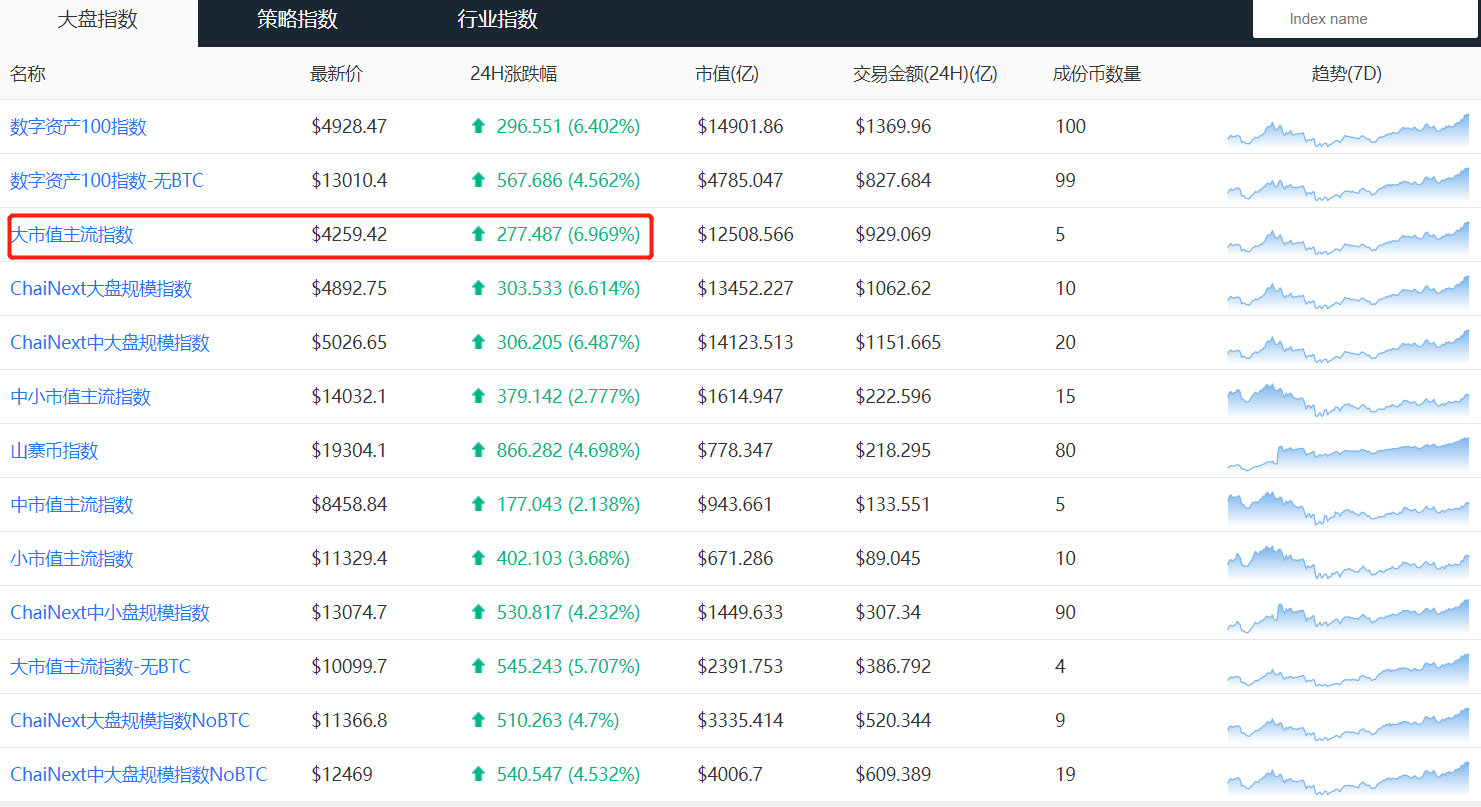Viewport: 1481px width, 807px height.
Task: Click the 7D trend chart for ChaiNext大盘规模指数NoBTC
Action: click(1348, 724)
